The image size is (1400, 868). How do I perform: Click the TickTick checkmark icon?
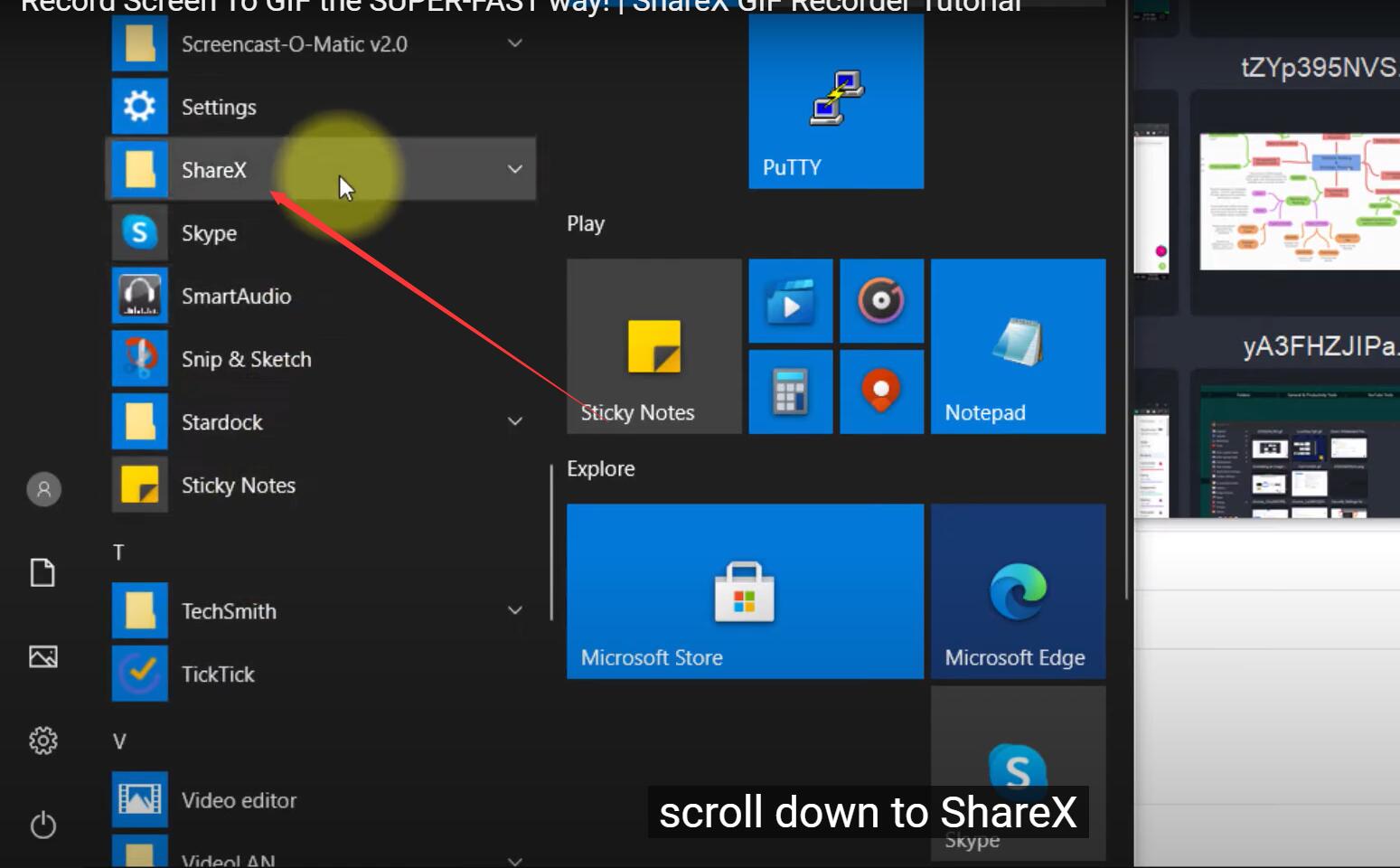point(140,674)
